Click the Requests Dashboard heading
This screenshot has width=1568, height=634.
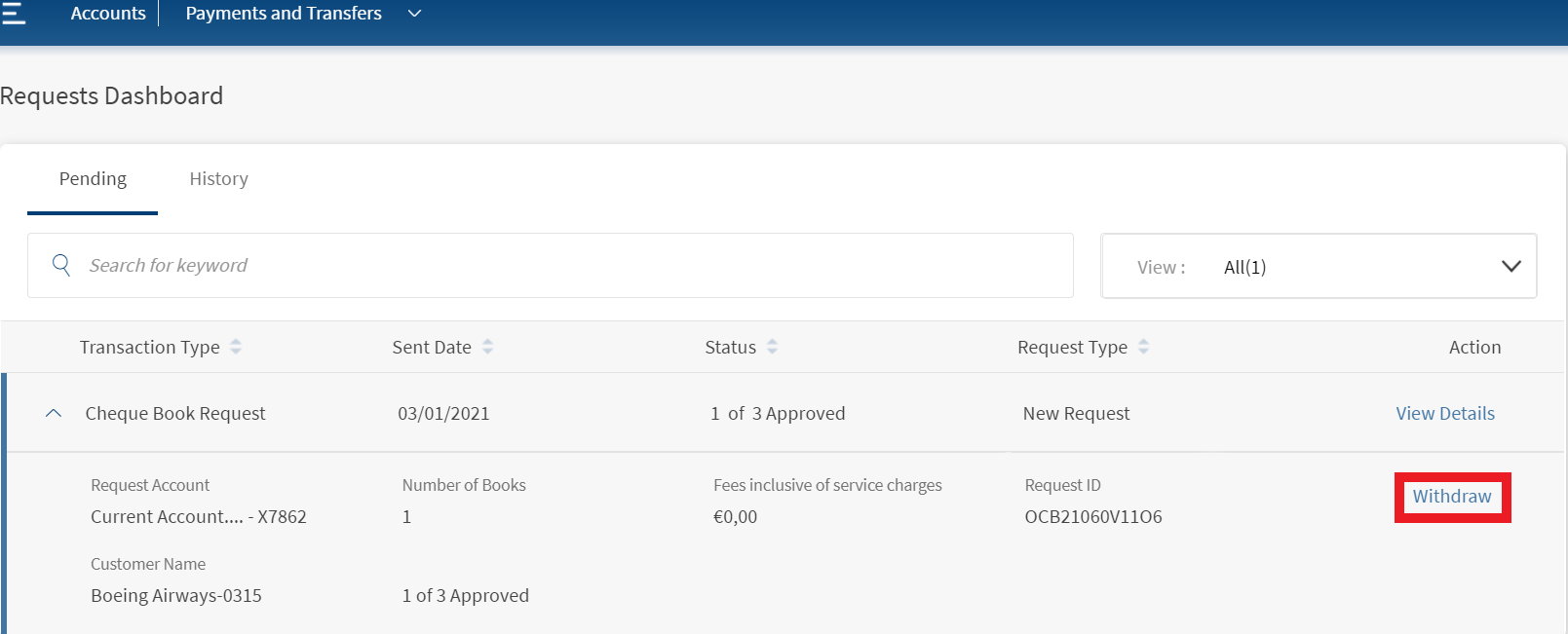click(112, 96)
